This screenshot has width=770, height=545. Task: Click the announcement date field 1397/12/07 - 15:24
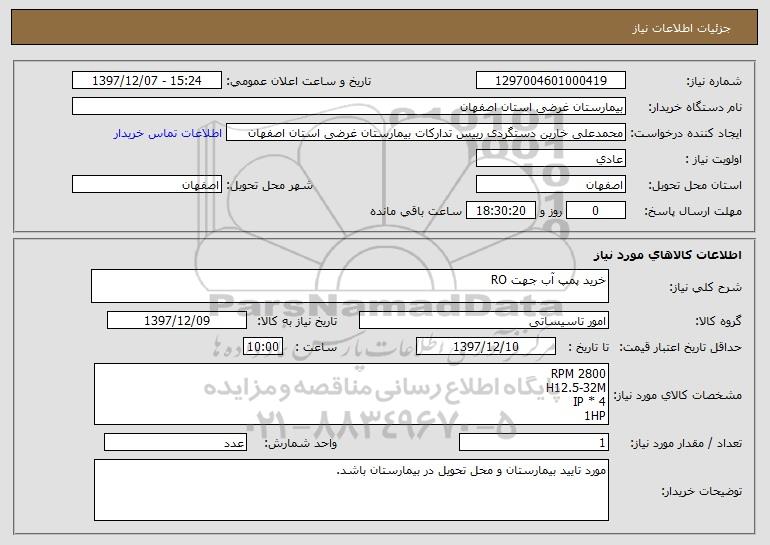(x=147, y=80)
